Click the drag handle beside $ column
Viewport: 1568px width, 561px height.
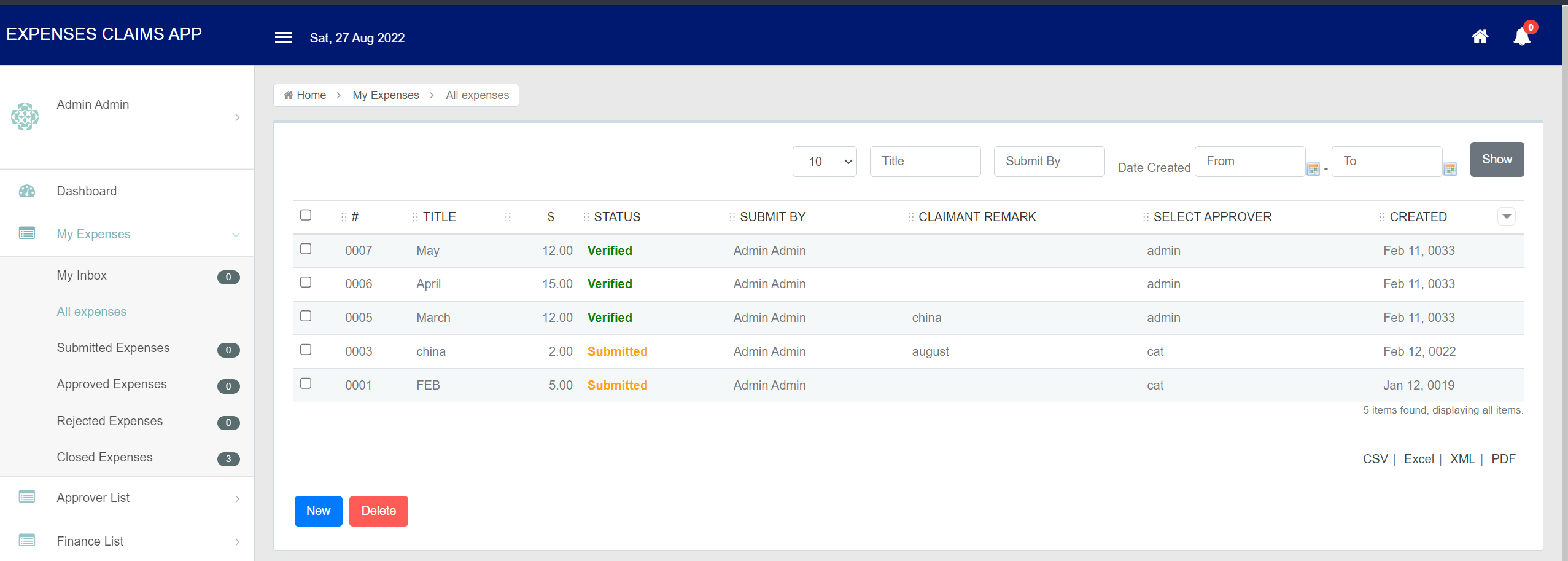pyautogui.click(x=508, y=217)
